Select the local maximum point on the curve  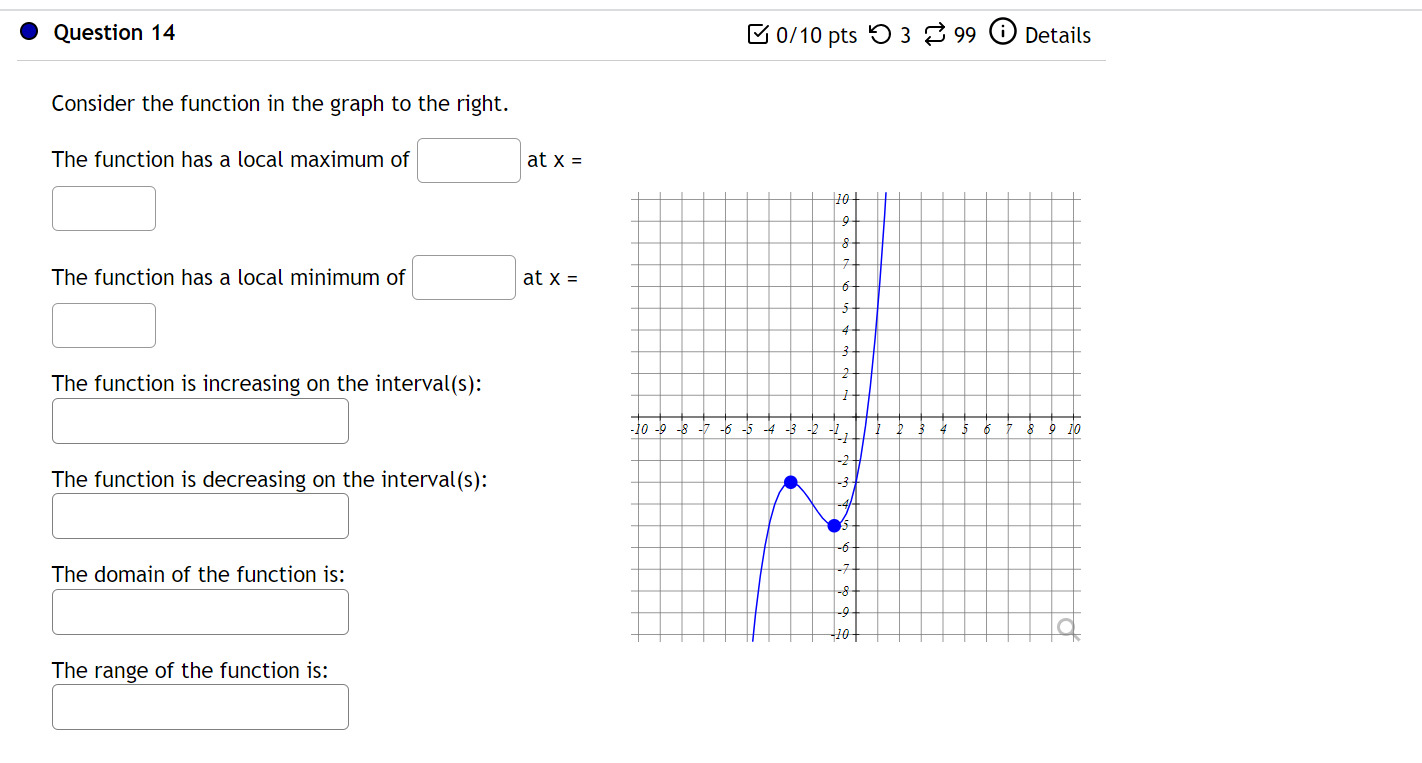pyautogui.click(x=790, y=482)
